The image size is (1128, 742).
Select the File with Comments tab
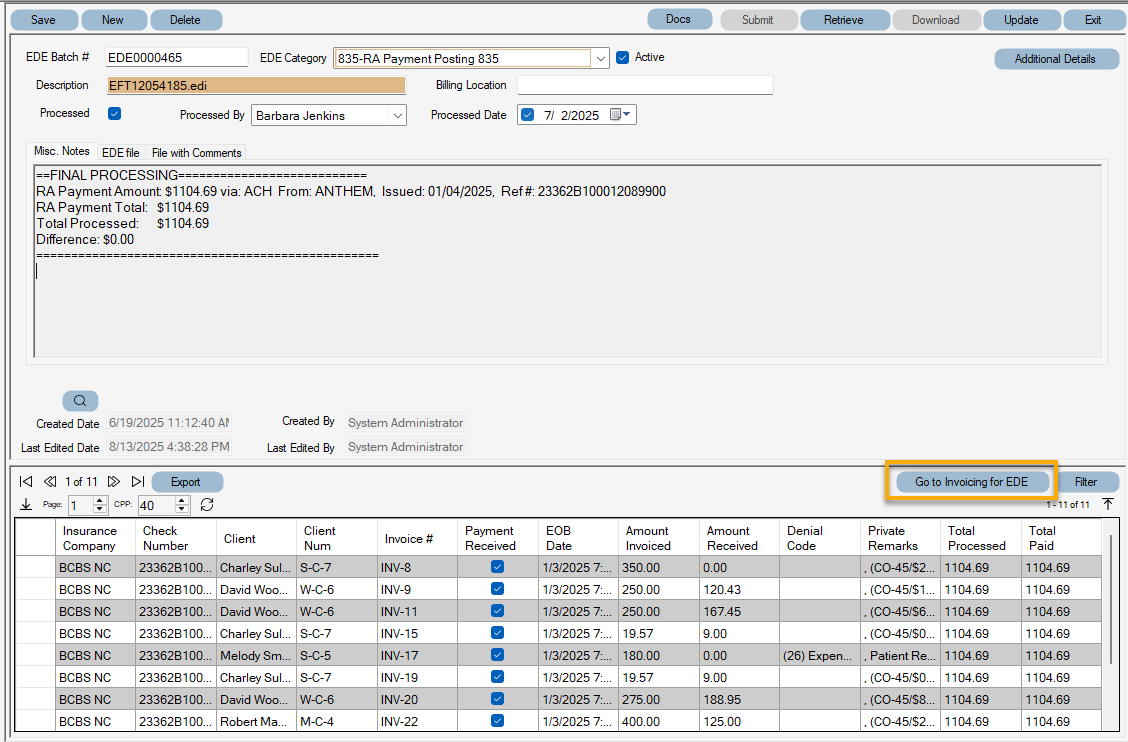pos(196,152)
